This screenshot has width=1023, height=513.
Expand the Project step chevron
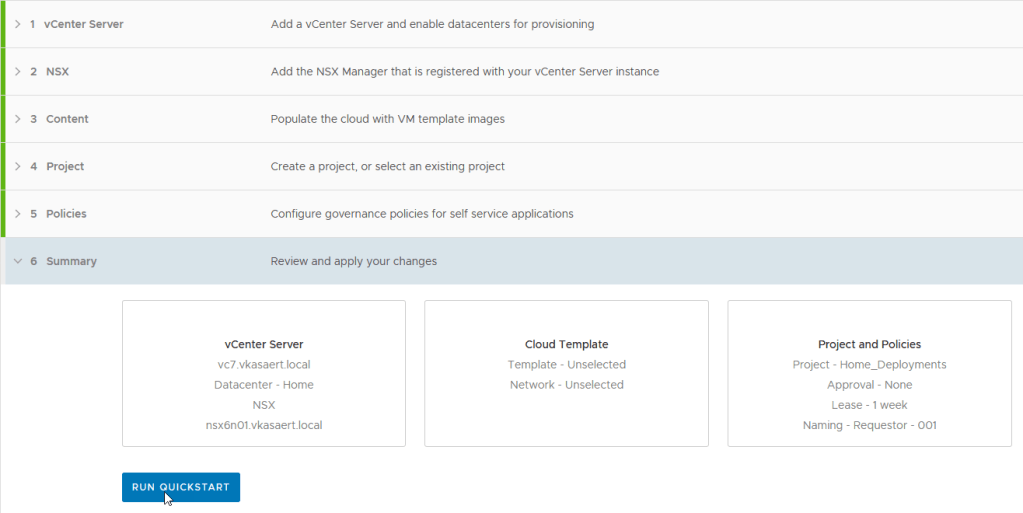pos(17,167)
